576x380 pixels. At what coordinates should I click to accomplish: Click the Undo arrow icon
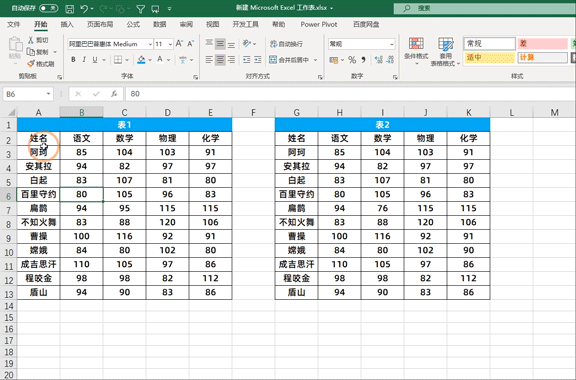coord(84,8)
